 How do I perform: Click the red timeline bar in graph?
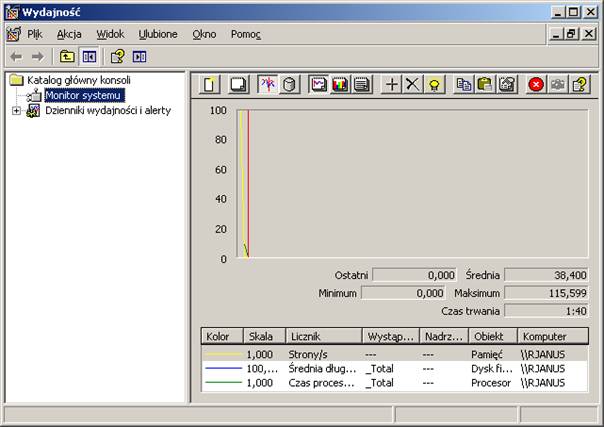coord(248,184)
